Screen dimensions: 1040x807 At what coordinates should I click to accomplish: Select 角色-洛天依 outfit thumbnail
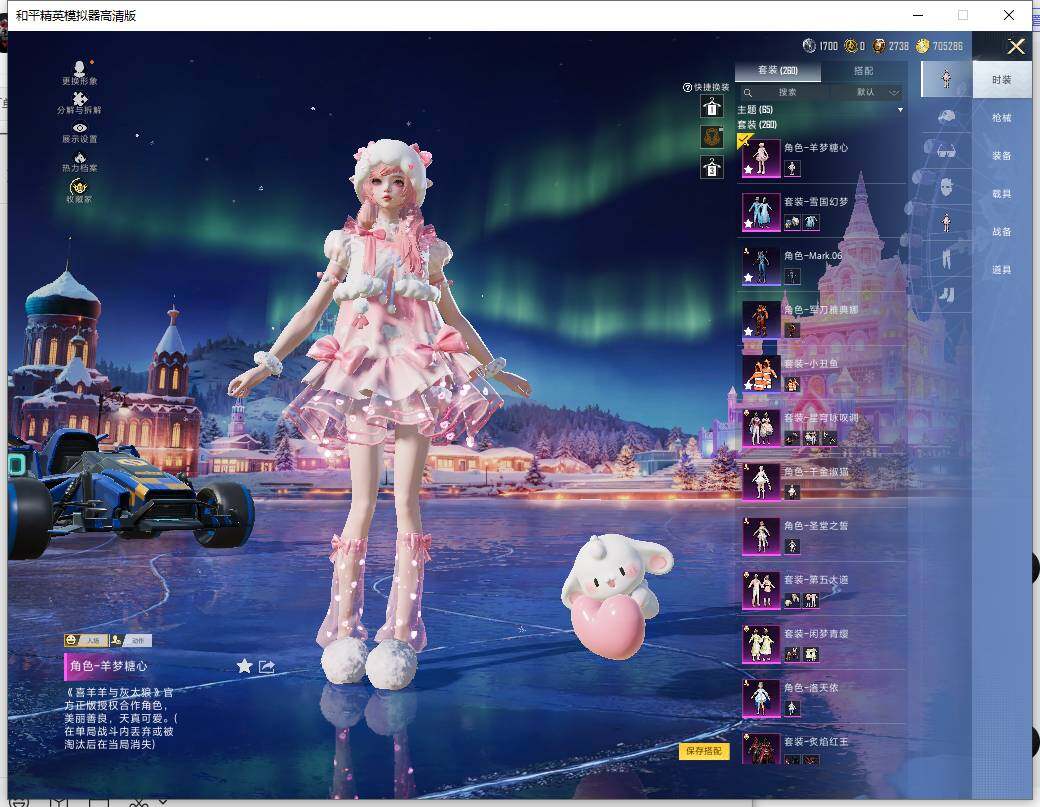pyautogui.click(x=761, y=698)
